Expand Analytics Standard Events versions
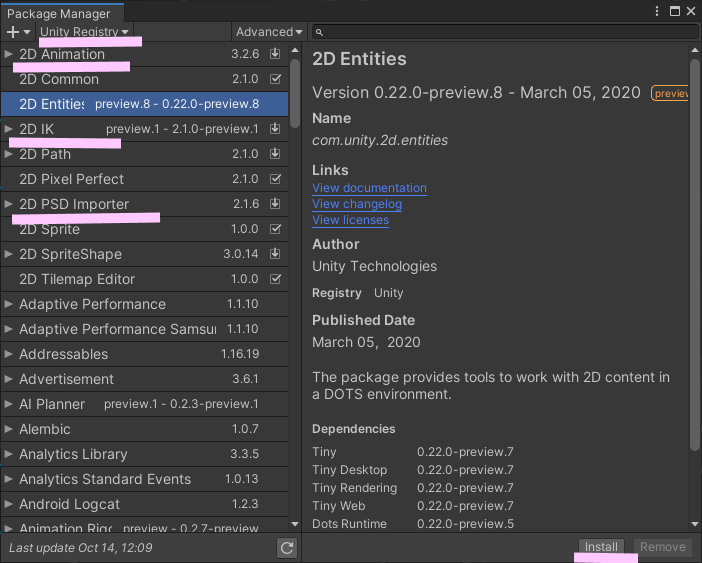Viewport: 702px width, 563px height. [x=8, y=479]
